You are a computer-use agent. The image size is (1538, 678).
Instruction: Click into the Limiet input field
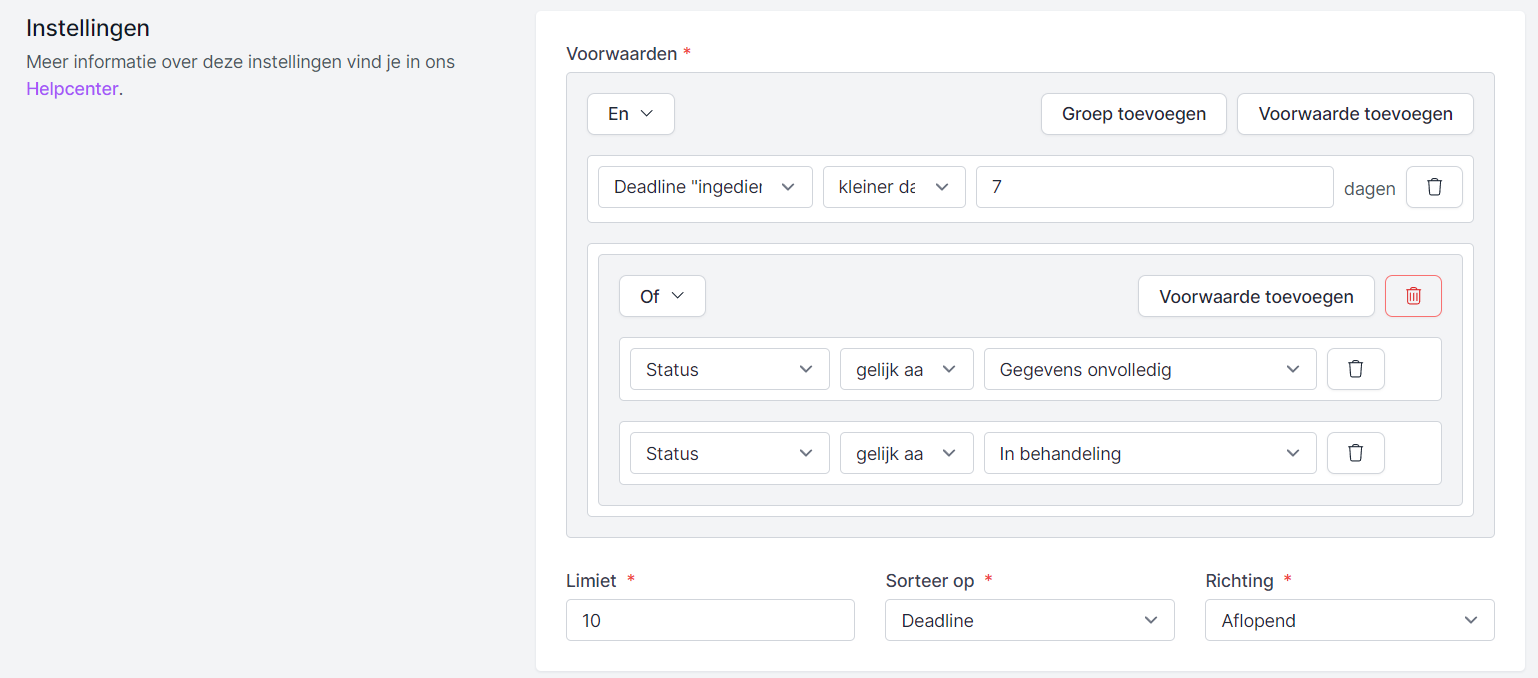[x=710, y=620]
